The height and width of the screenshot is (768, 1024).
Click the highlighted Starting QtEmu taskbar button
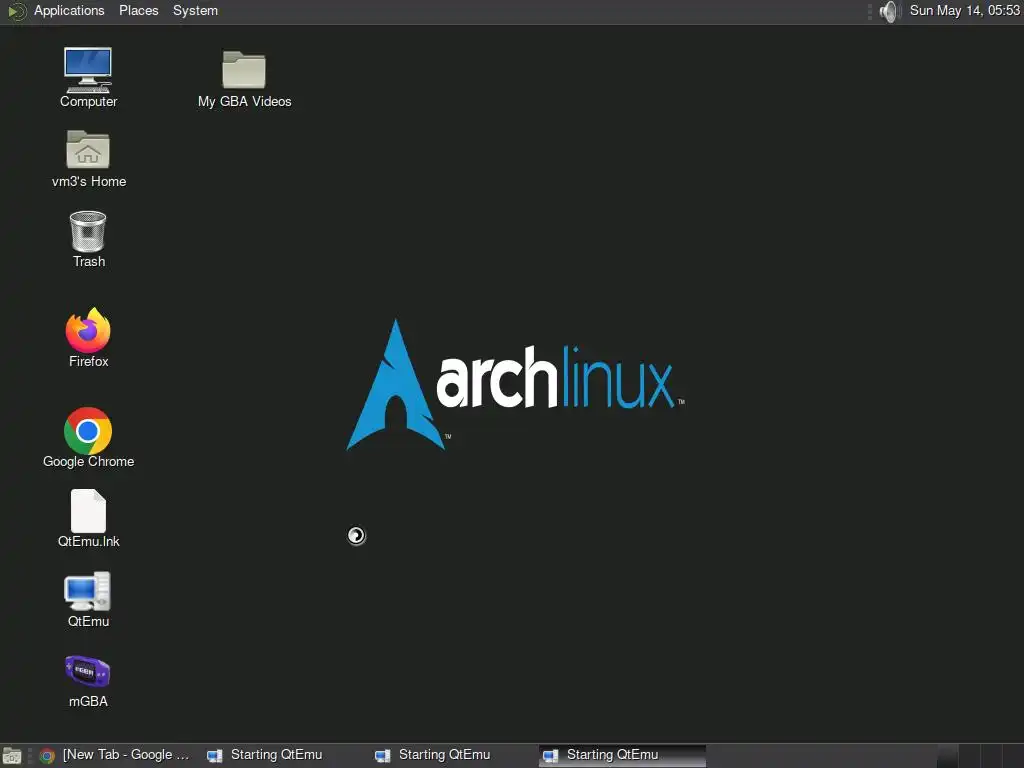point(622,755)
